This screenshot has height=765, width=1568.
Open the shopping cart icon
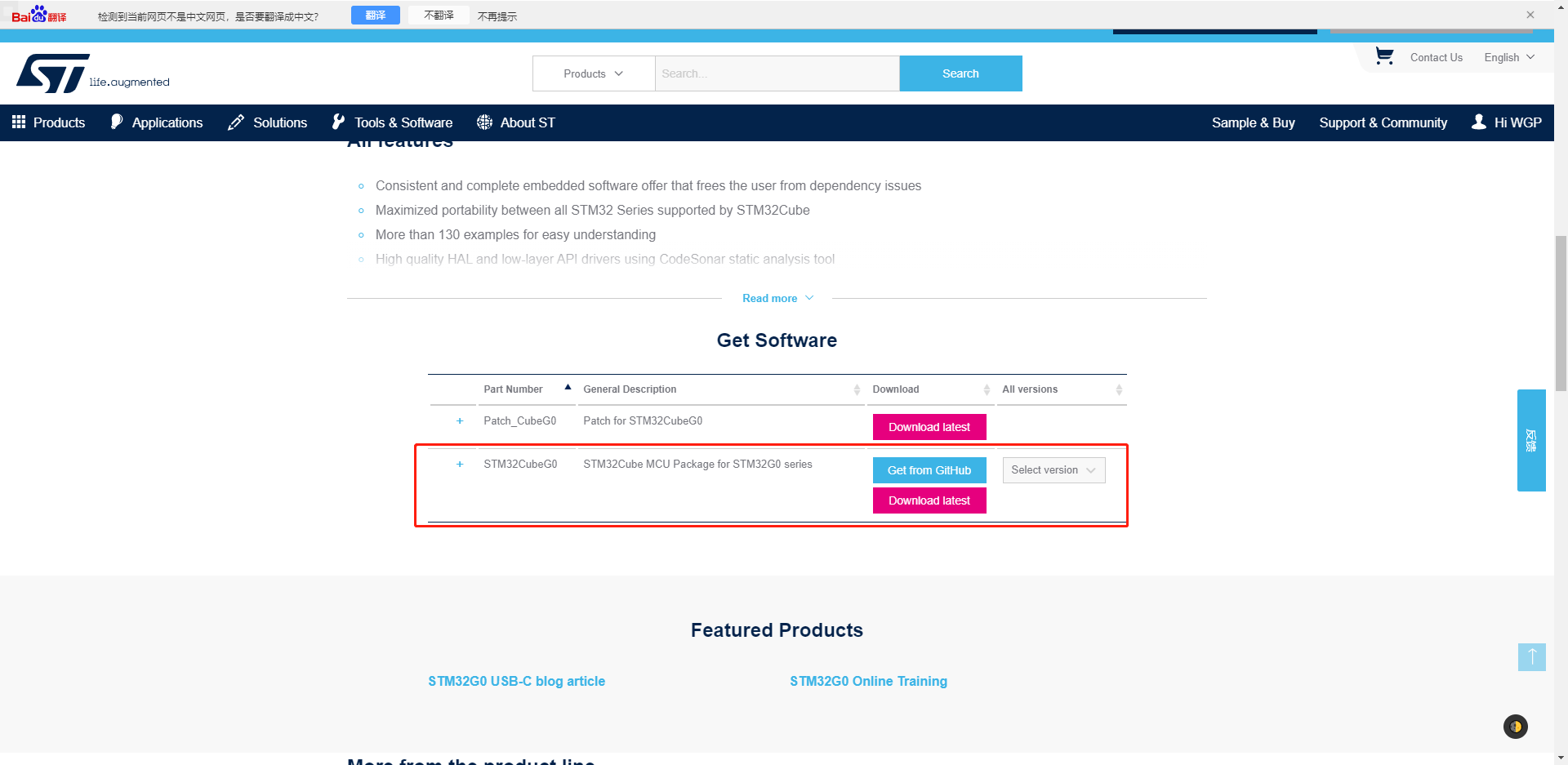pos(1383,56)
